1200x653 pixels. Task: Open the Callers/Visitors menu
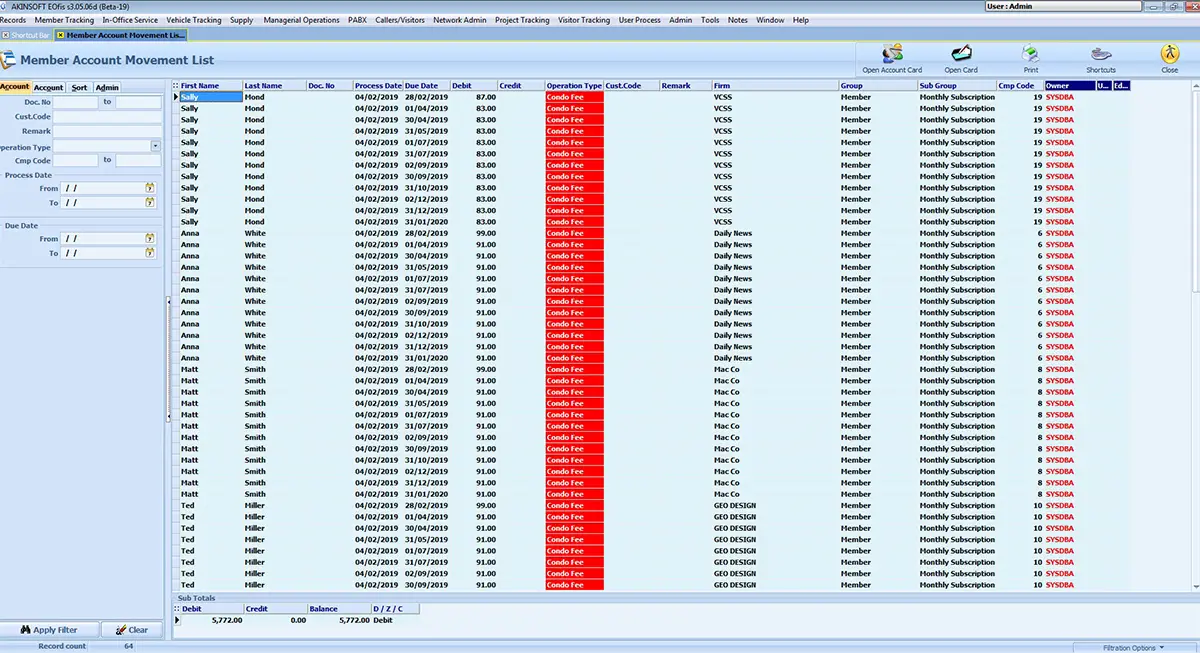coord(400,20)
